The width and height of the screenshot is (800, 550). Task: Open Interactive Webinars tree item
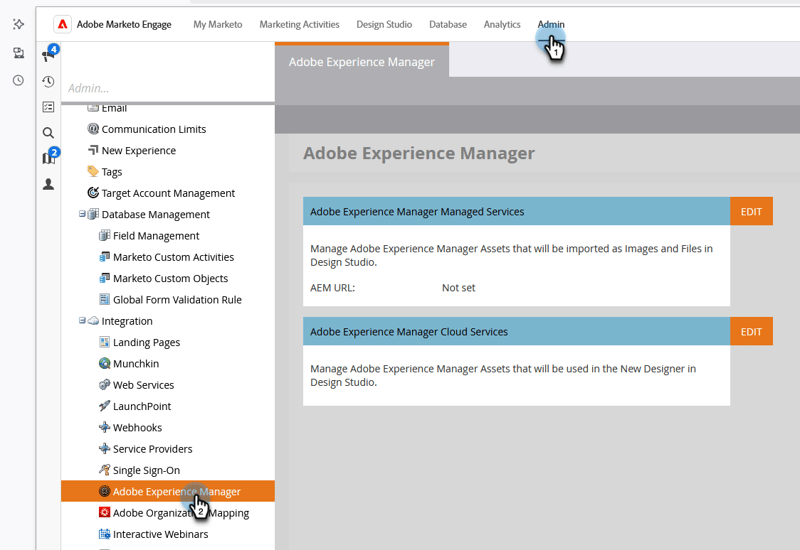point(160,534)
